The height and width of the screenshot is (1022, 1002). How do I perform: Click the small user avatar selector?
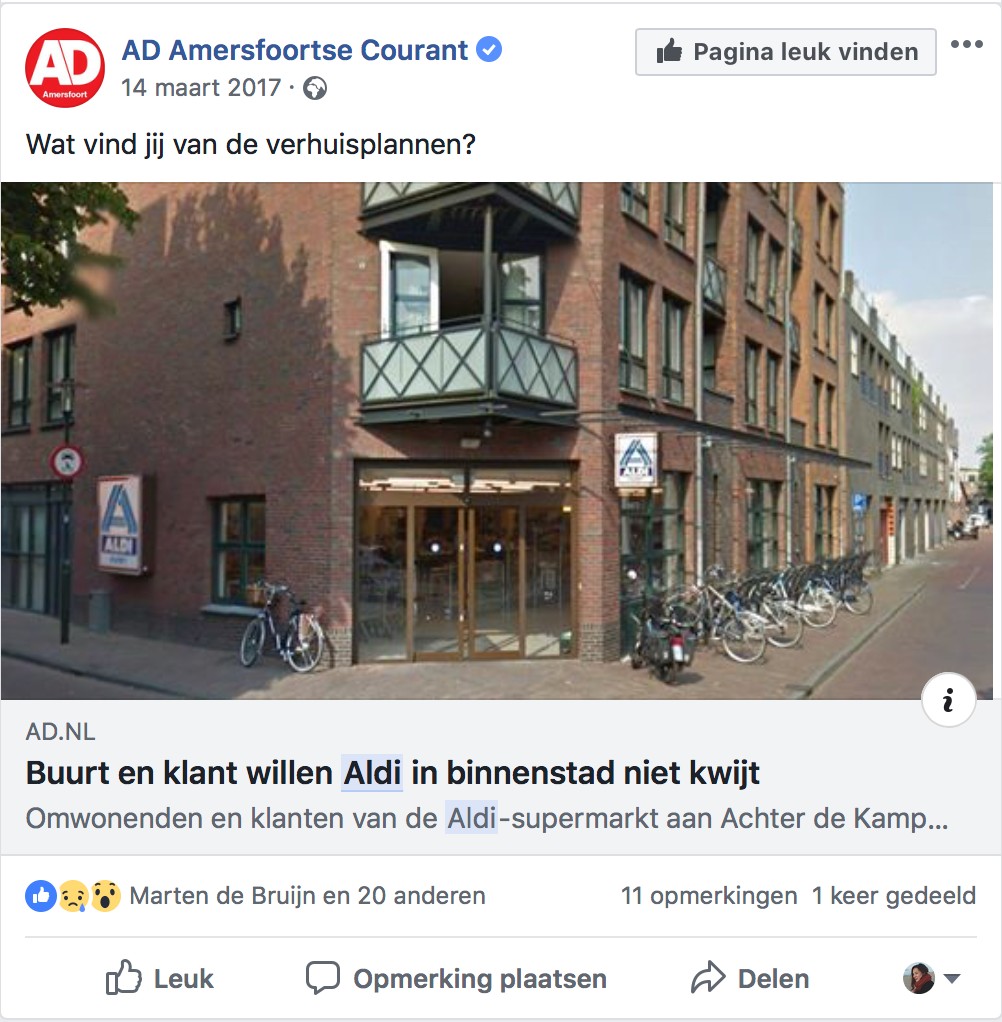click(x=919, y=978)
